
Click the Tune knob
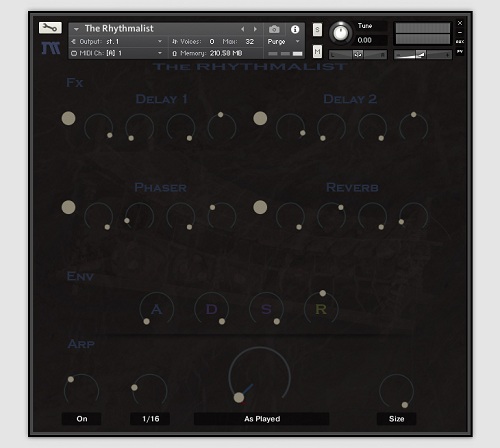(x=341, y=33)
